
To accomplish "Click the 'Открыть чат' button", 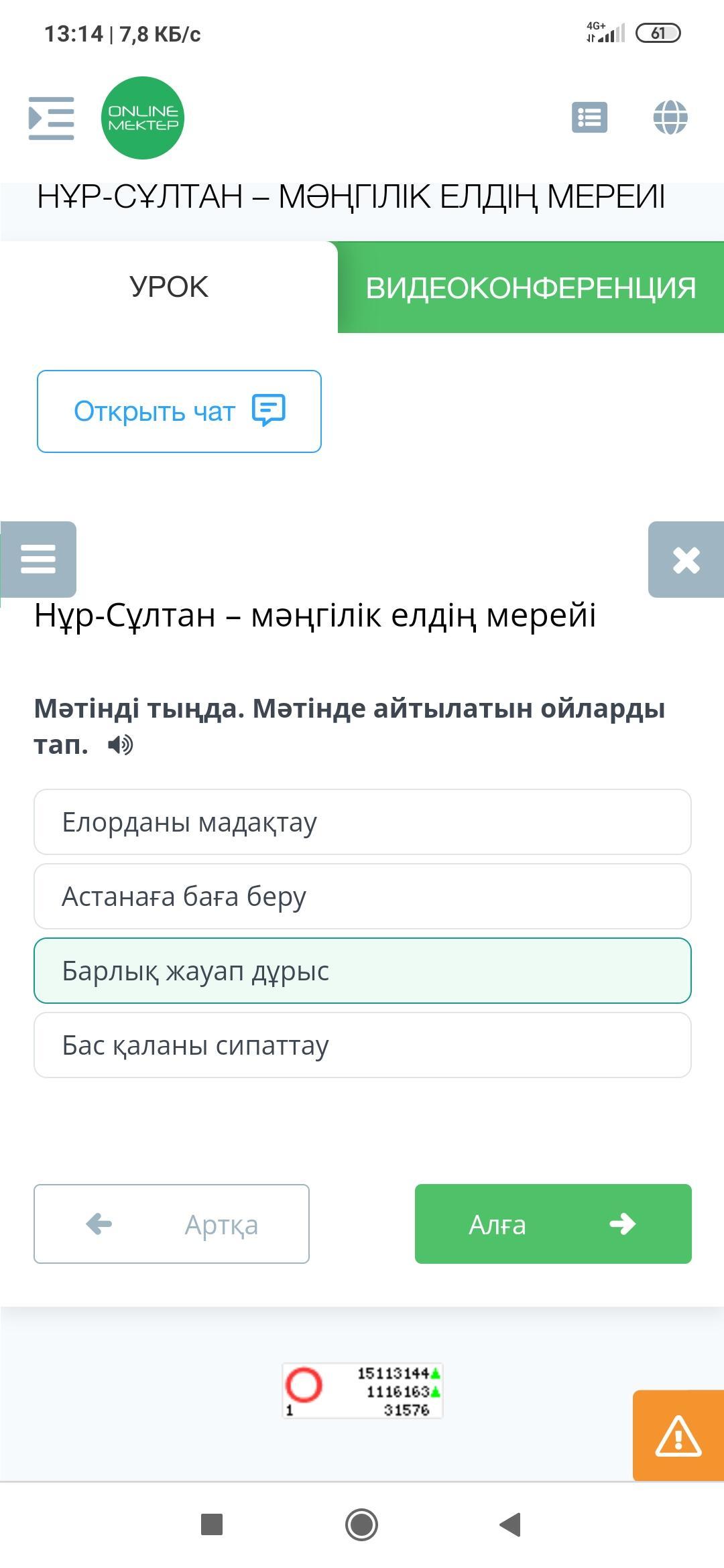I will click(179, 411).
